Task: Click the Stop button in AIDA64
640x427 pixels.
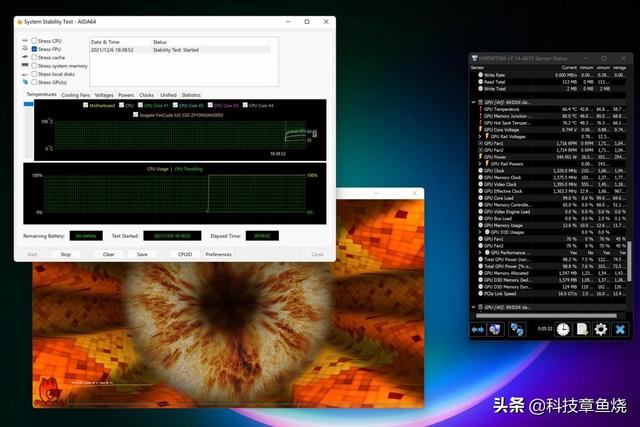Action: coord(66,254)
